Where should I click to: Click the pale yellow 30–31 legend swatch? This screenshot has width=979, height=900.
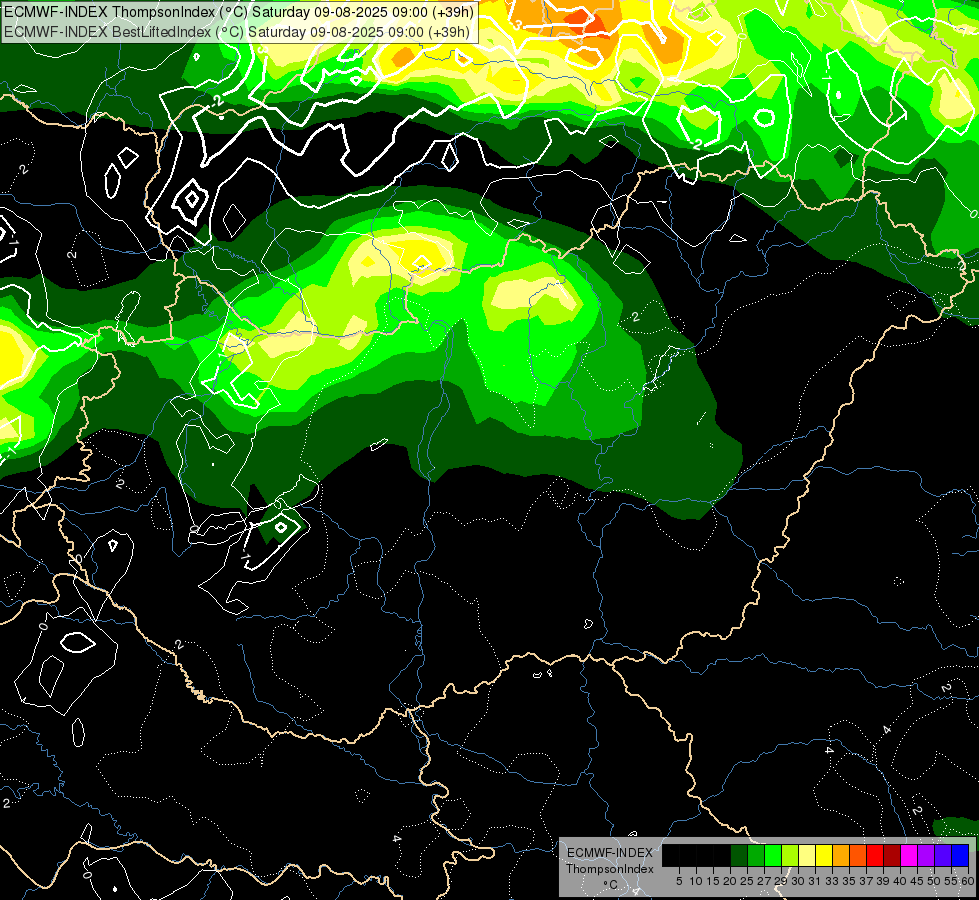[807, 855]
